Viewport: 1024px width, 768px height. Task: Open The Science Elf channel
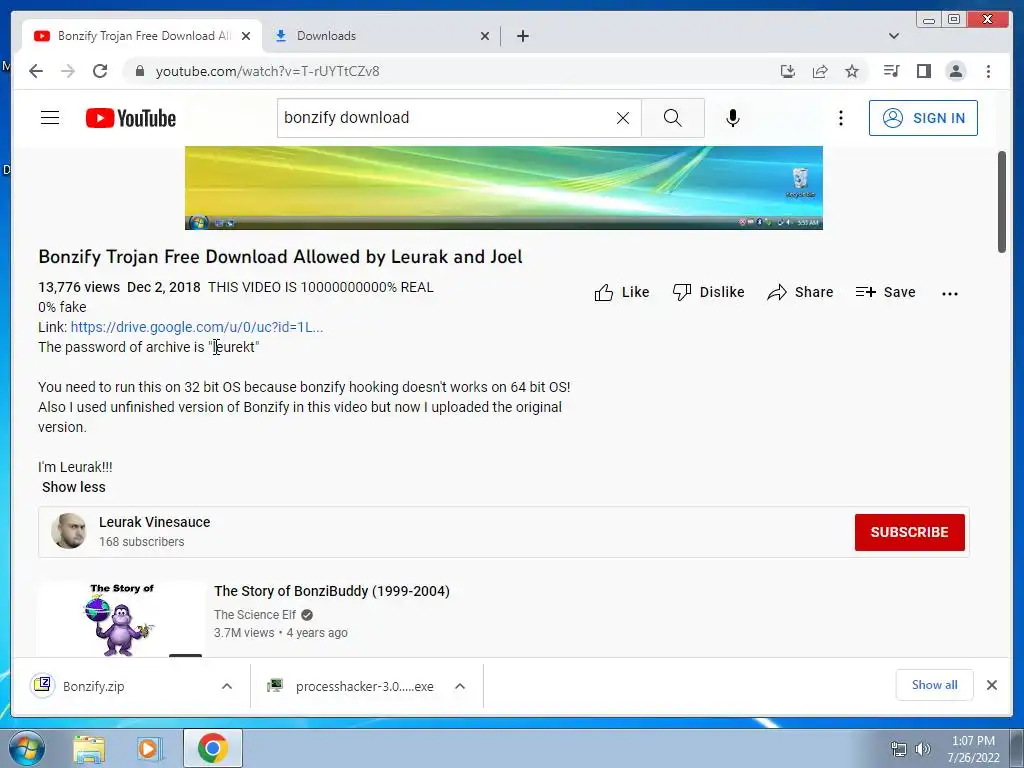click(255, 615)
